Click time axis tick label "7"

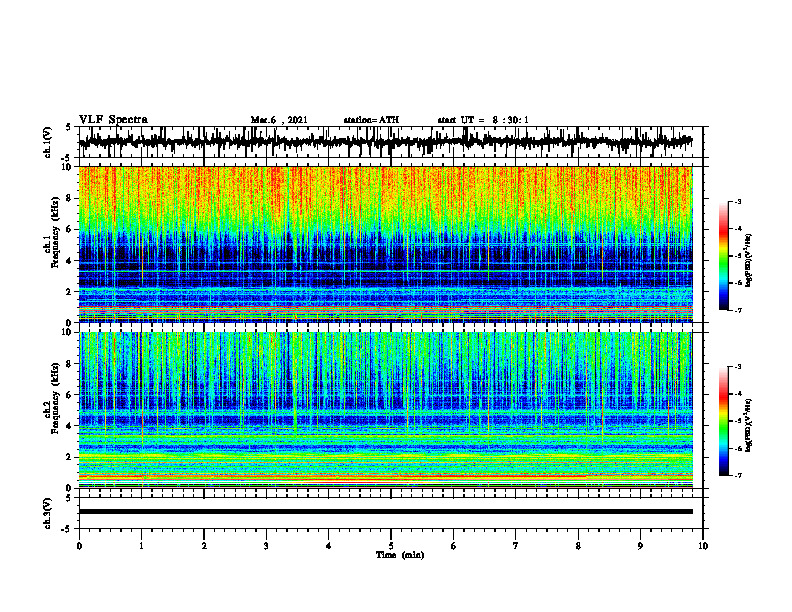(x=516, y=546)
